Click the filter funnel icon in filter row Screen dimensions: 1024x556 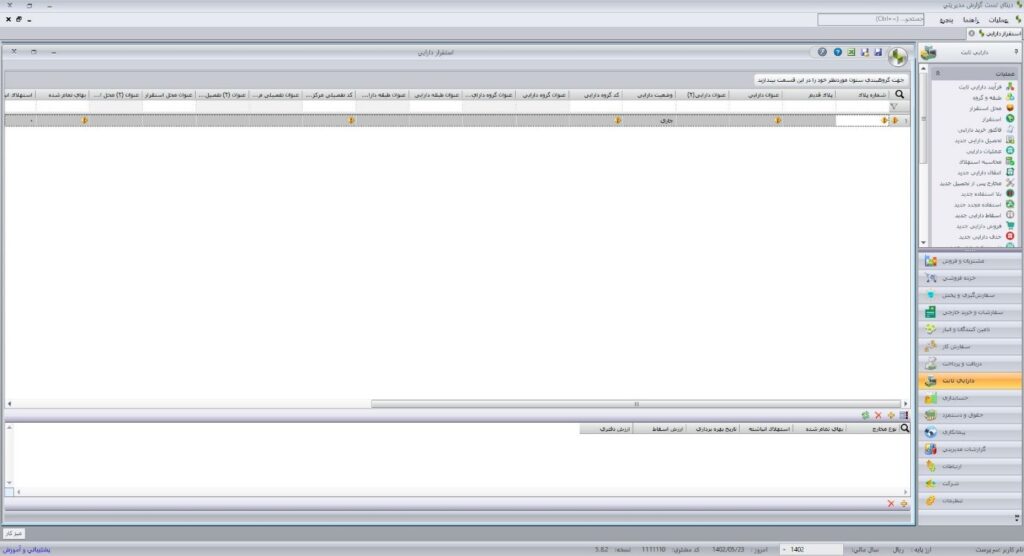coord(894,106)
